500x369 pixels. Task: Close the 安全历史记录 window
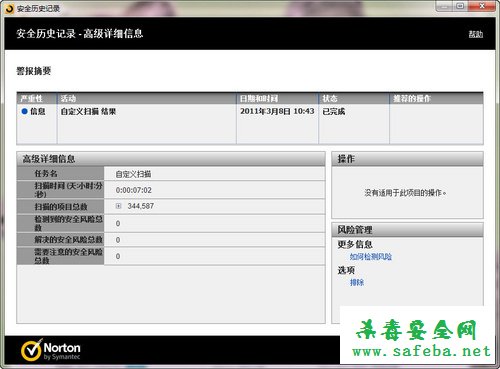click(482, 6)
